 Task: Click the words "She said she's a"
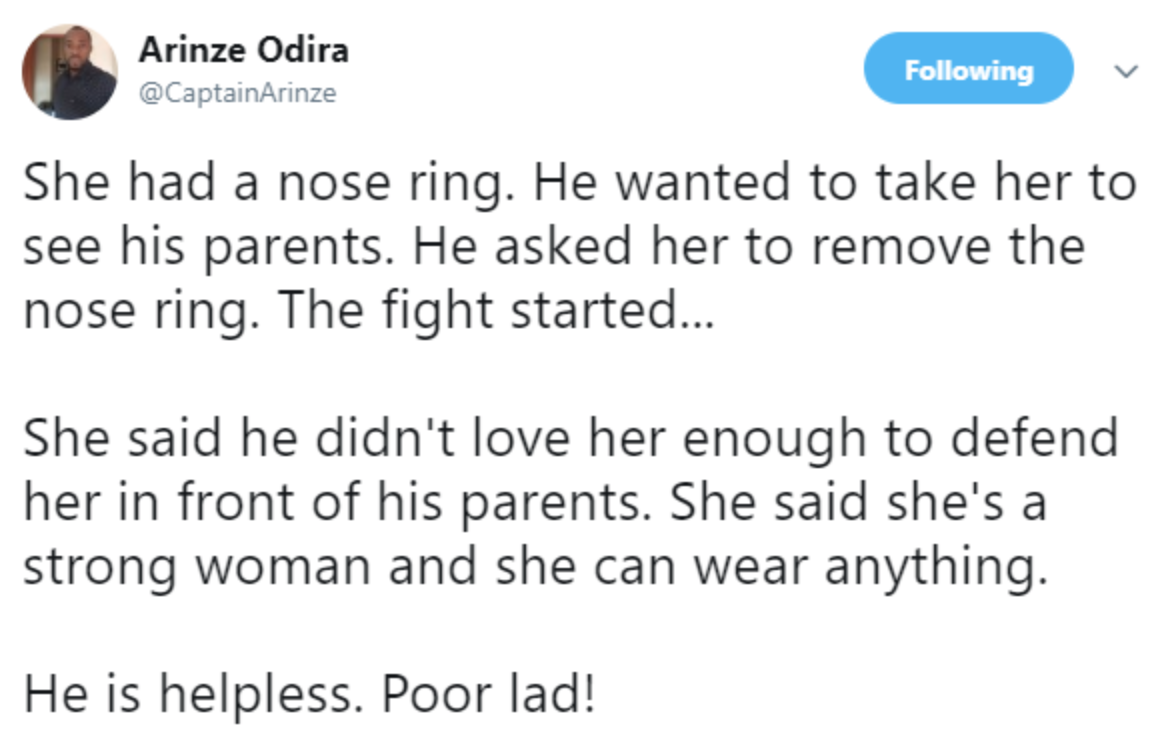coord(857,503)
